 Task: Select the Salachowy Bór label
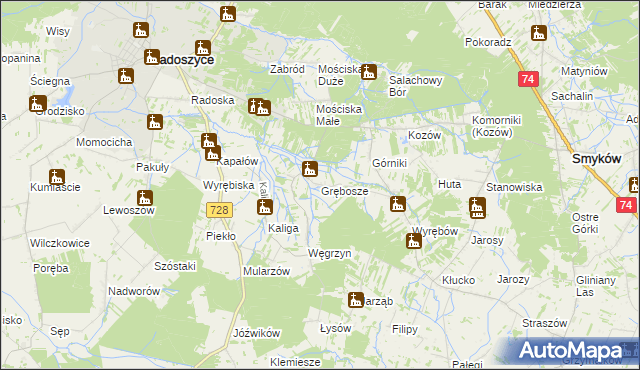(416, 86)
